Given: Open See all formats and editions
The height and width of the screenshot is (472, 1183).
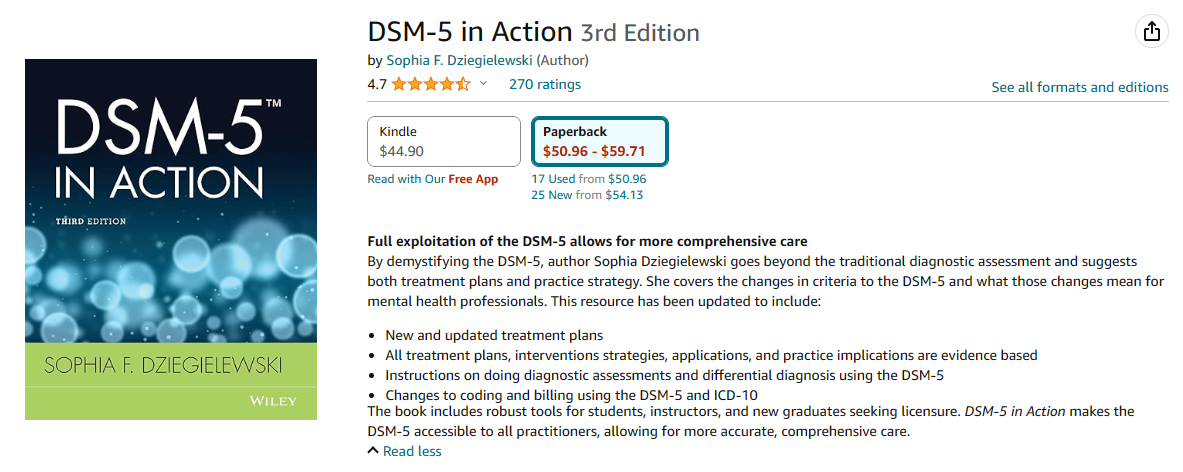Looking at the screenshot, I should coord(1080,87).
